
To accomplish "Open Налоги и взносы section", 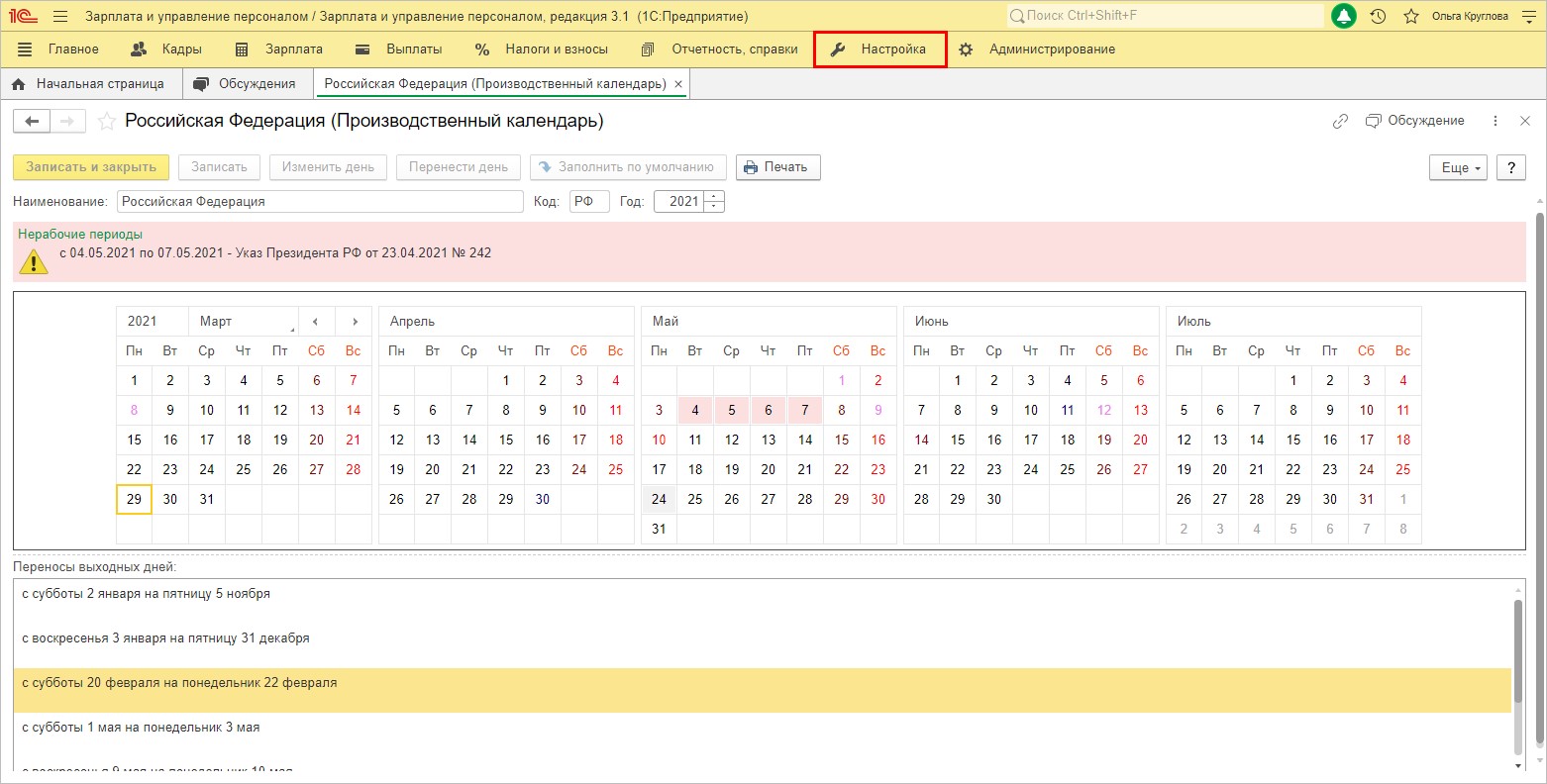I will pyautogui.click(x=541, y=49).
